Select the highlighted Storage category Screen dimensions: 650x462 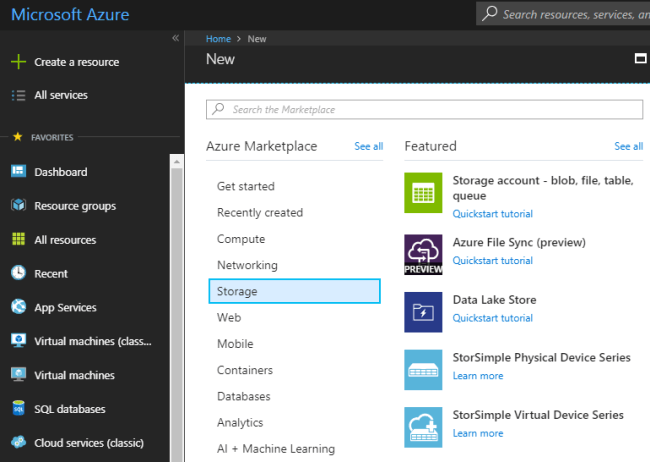coord(294,291)
